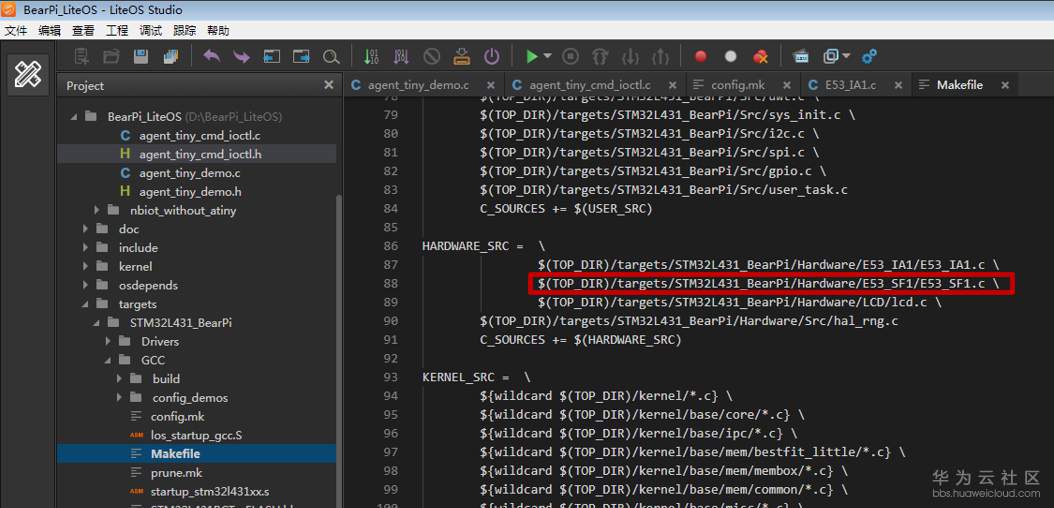The image size is (1054, 508).
Task: Open the layout icon dropdown arrow
Action: (x=846, y=56)
